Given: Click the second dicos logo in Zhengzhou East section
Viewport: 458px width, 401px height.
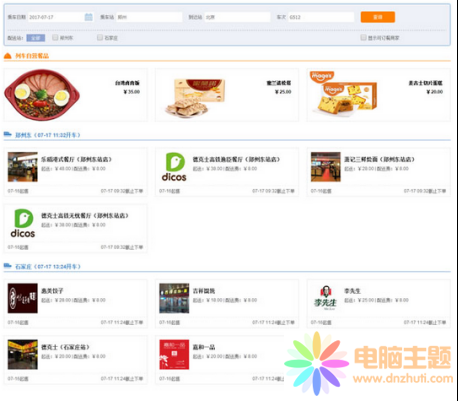Looking at the screenshot, I should tap(23, 223).
